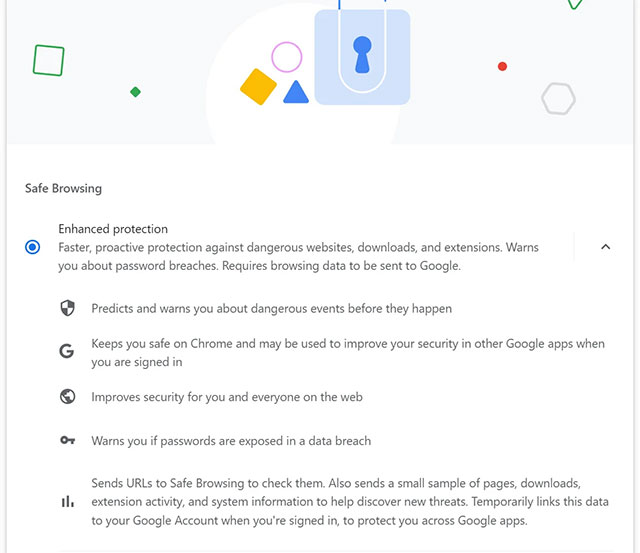Viewport: 640px width, 553px height.
Task: Click the Enhanced protection title label
Action: pos(113,229)
